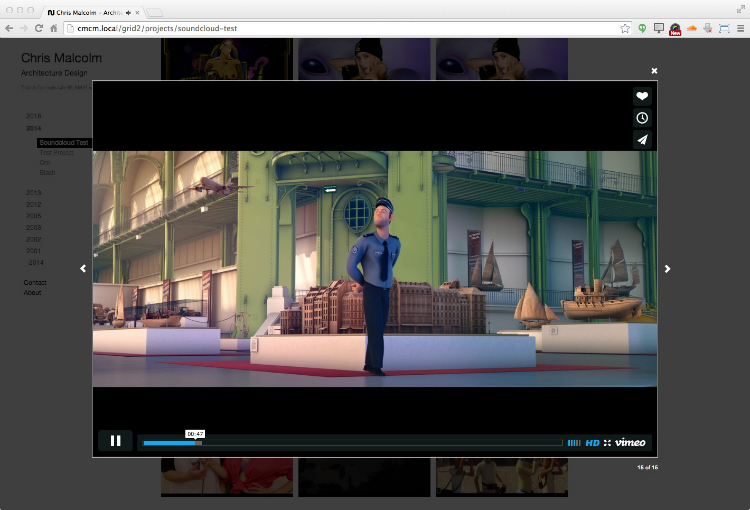
Task: Enter fullscreen mode in the Vimeo player
Action: point(607,442)
